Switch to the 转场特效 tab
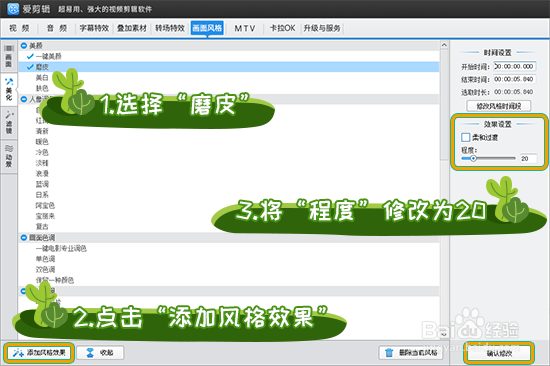 (x=170, y=28)
